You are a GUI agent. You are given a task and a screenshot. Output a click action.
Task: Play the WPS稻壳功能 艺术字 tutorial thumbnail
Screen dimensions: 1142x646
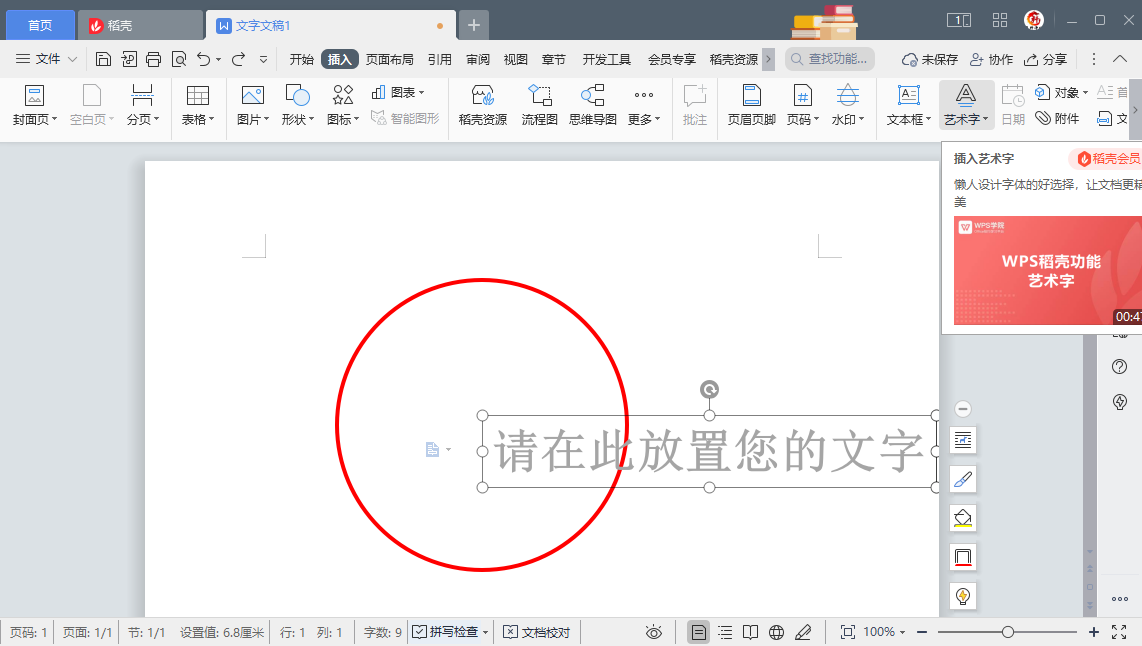click(x=1048, y=270)
